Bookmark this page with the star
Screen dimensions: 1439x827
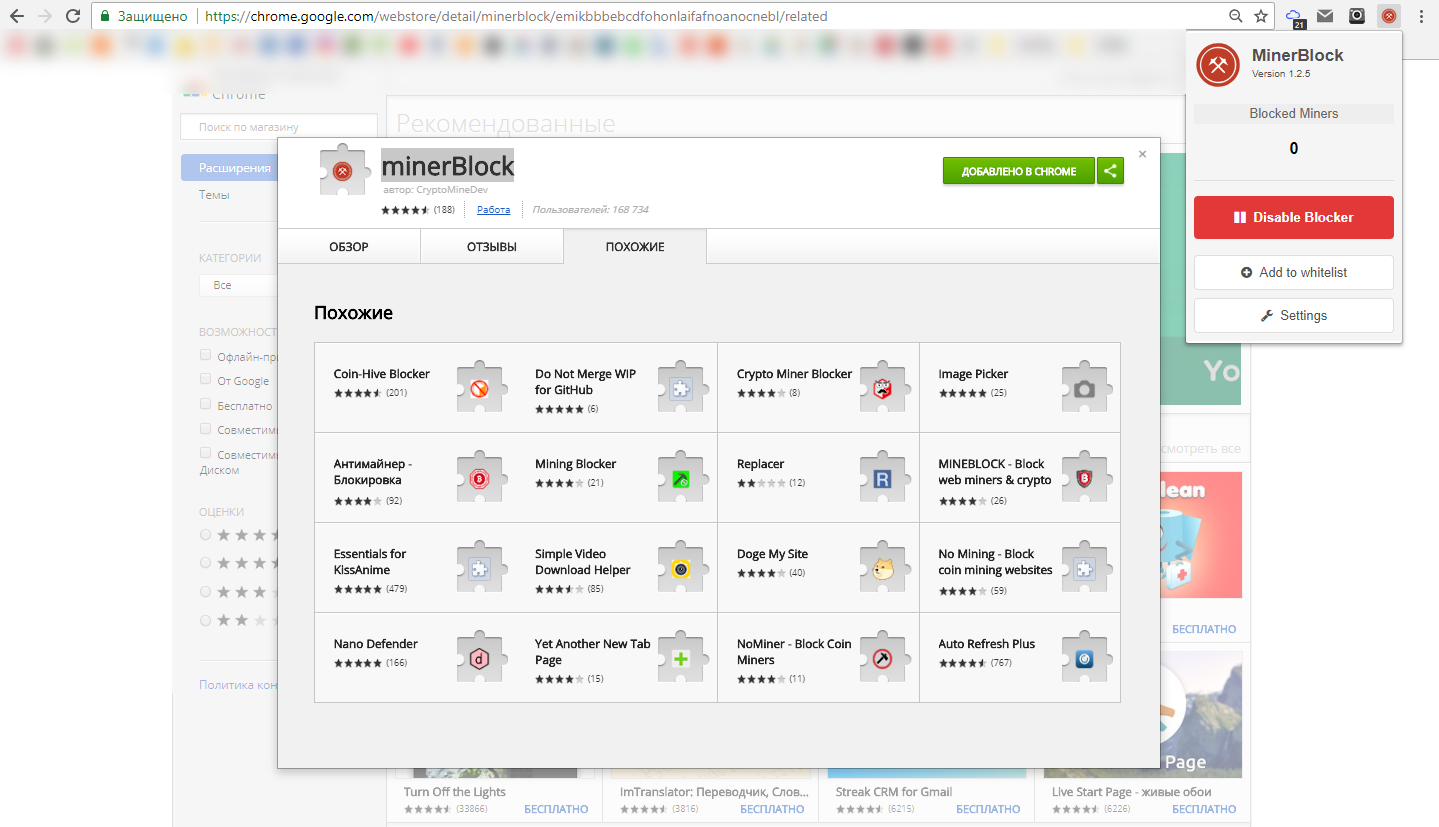coord(1262,16)
